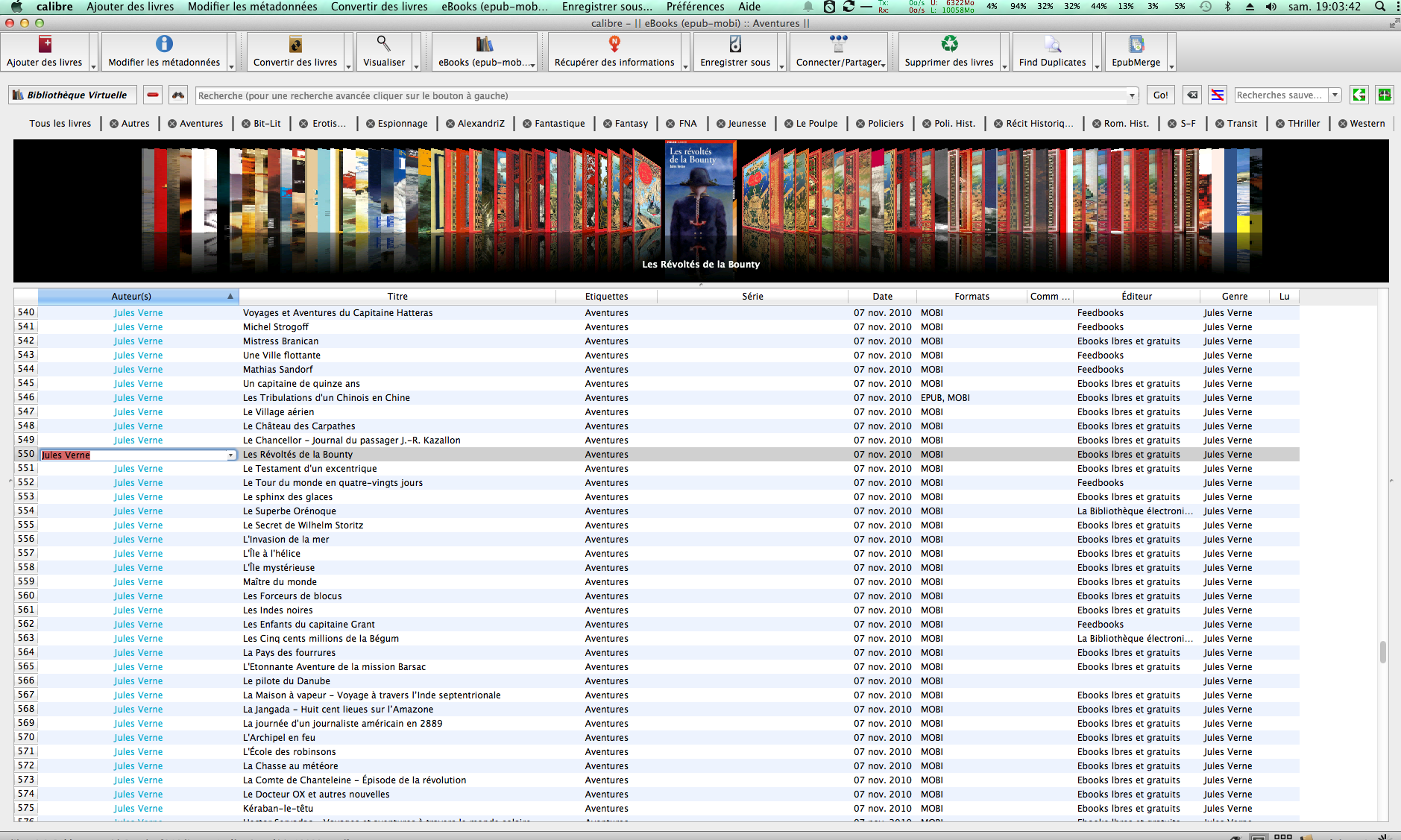The height and width of the screenshot is (840, 1401).
Task: Open the calibre application menu
Action: pyautogui.click(x=54, y=7)
